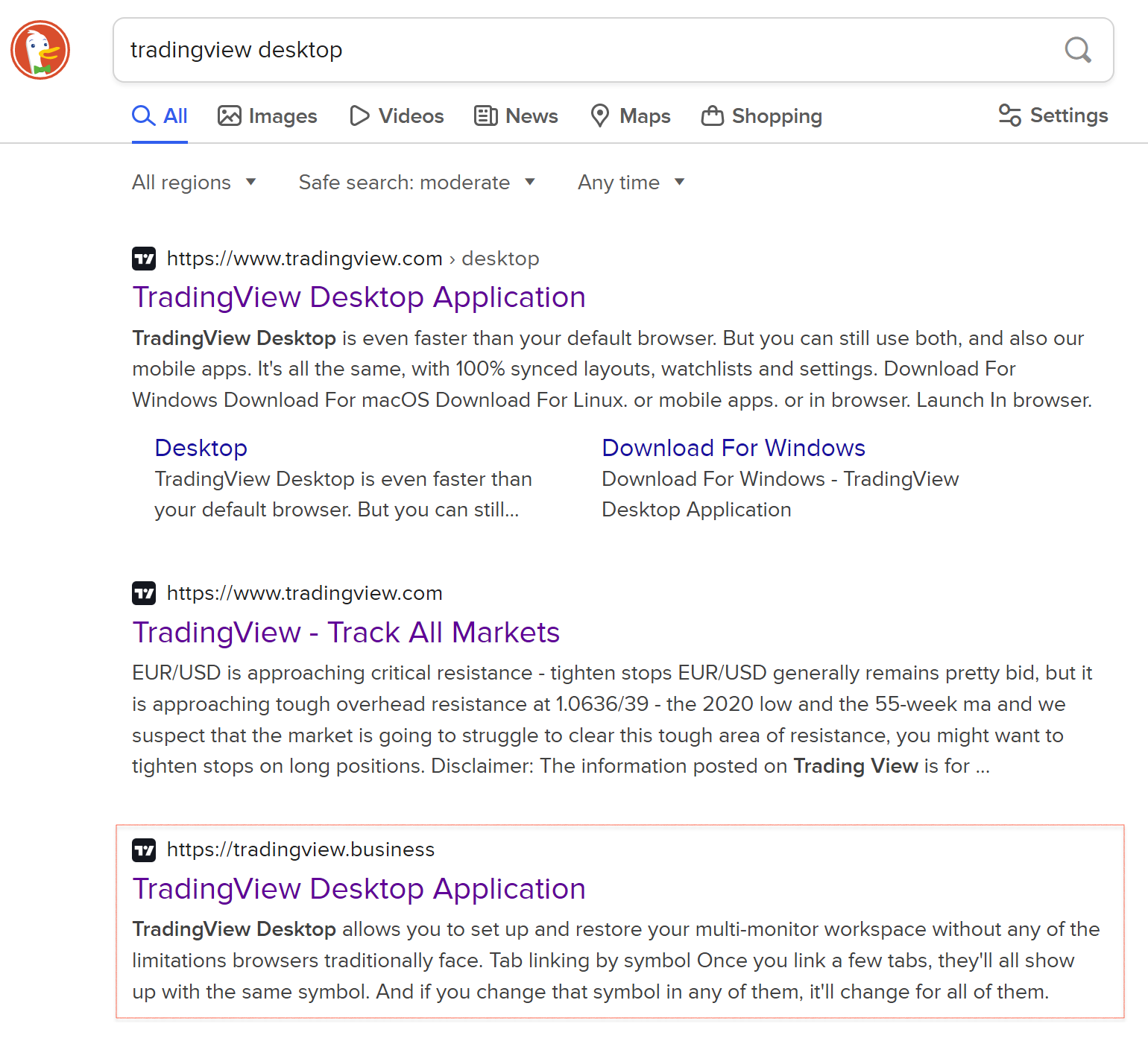This screenshot has width=1148, height=1044.
Task: Select the All results tab
Action: 160,116
